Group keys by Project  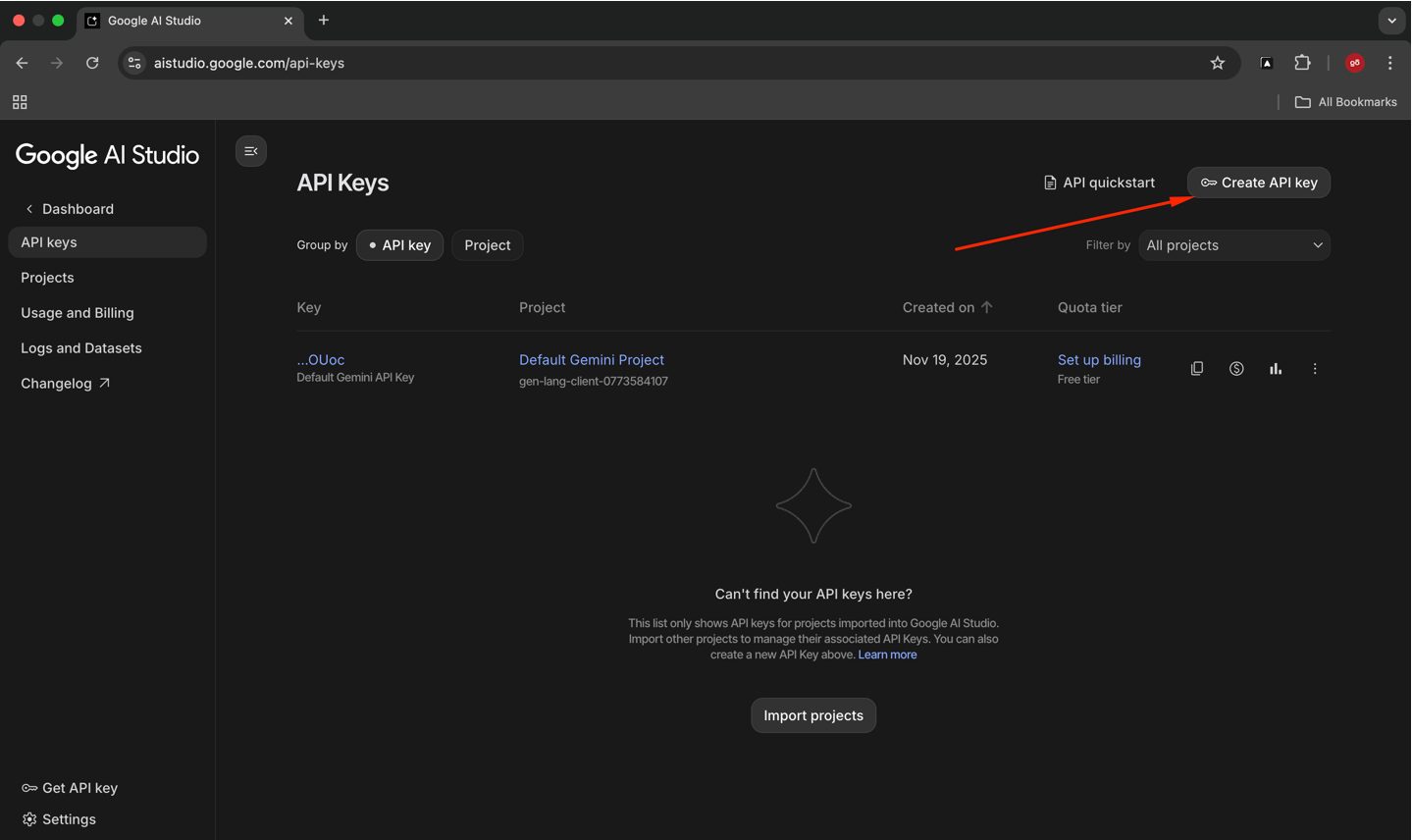488,245
